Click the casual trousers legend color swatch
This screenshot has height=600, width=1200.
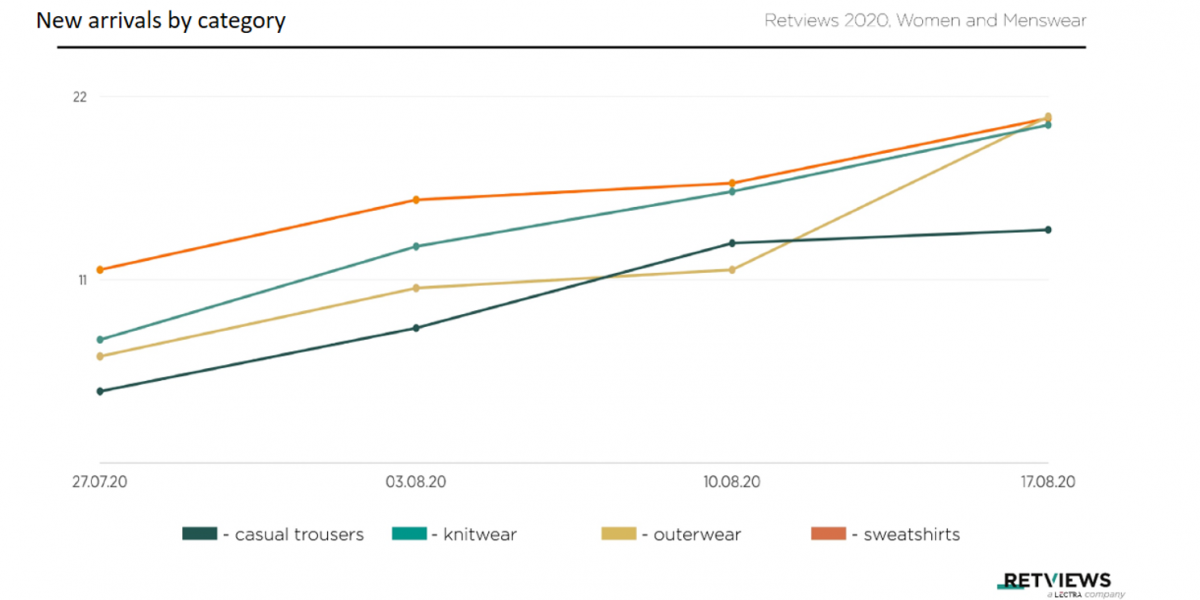(x=199, y=534)
